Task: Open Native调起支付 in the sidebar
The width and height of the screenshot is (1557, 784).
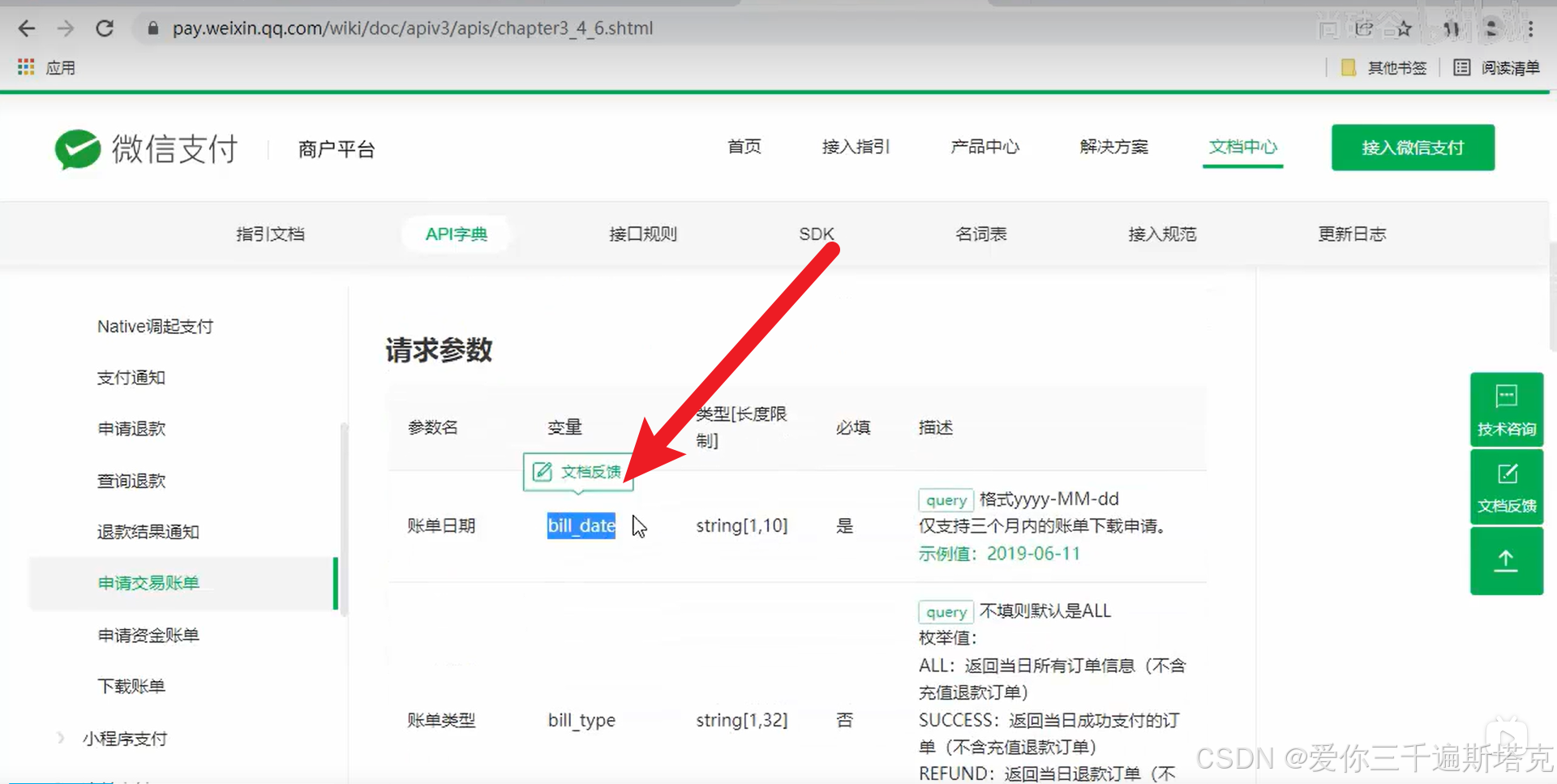Action: click(155, 327)
